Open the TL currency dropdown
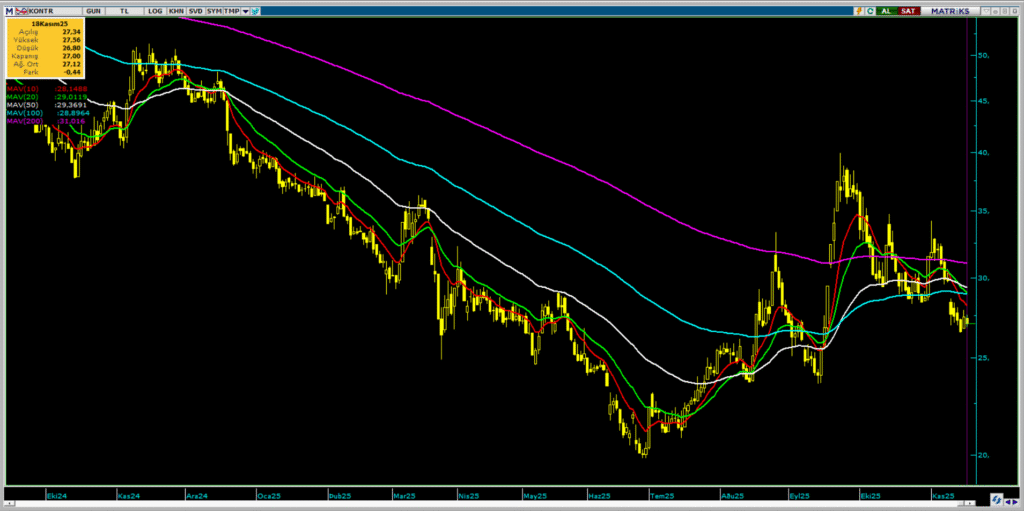 pyautogui.click(x=125, y=10)
